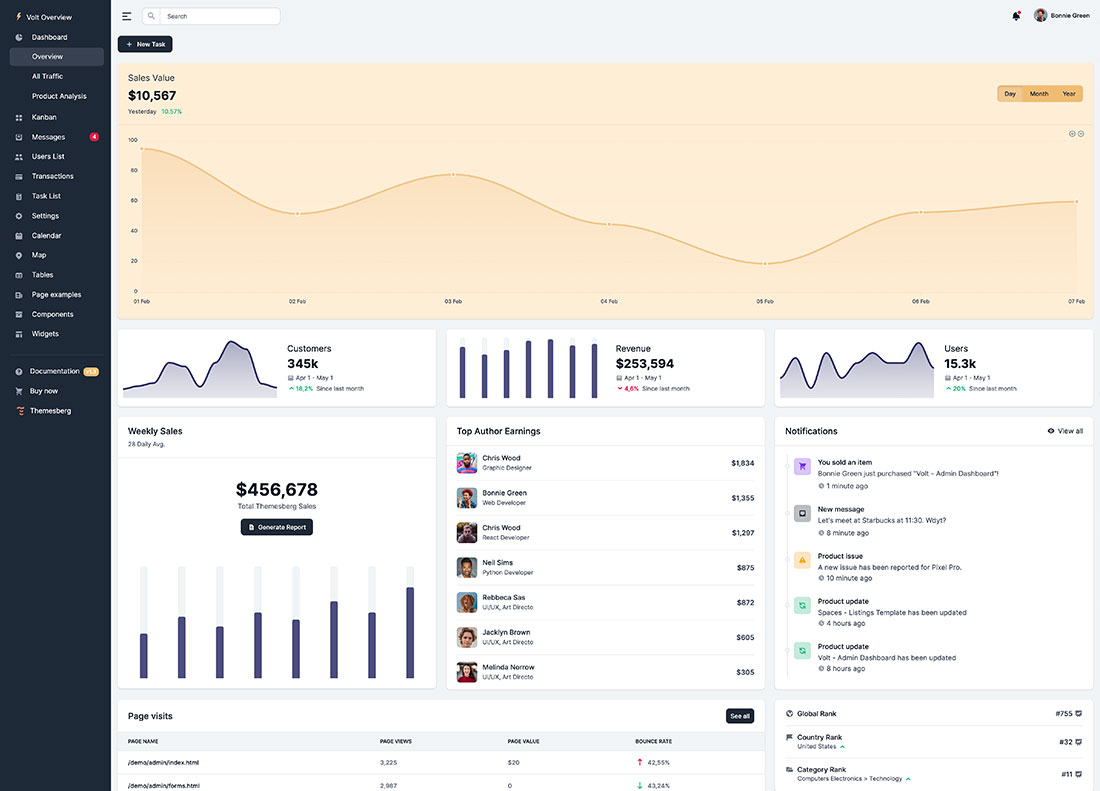Click the New Task button
The width and height of the screenshot is (1100, 791).
coord(145,44)
